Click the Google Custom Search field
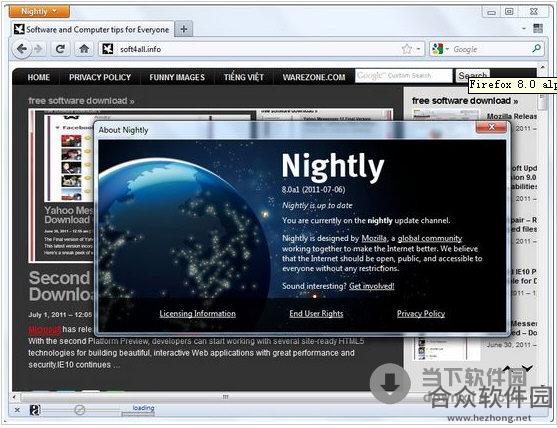 404,76
